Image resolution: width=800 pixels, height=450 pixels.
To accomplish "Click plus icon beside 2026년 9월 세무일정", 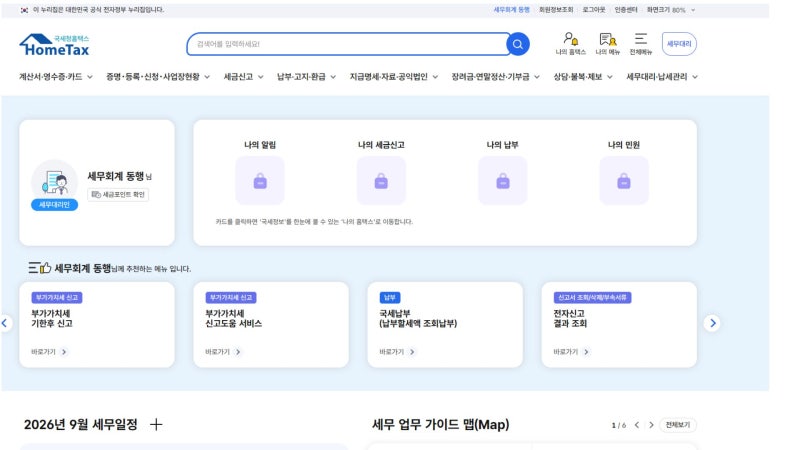I will click(156, 424).
